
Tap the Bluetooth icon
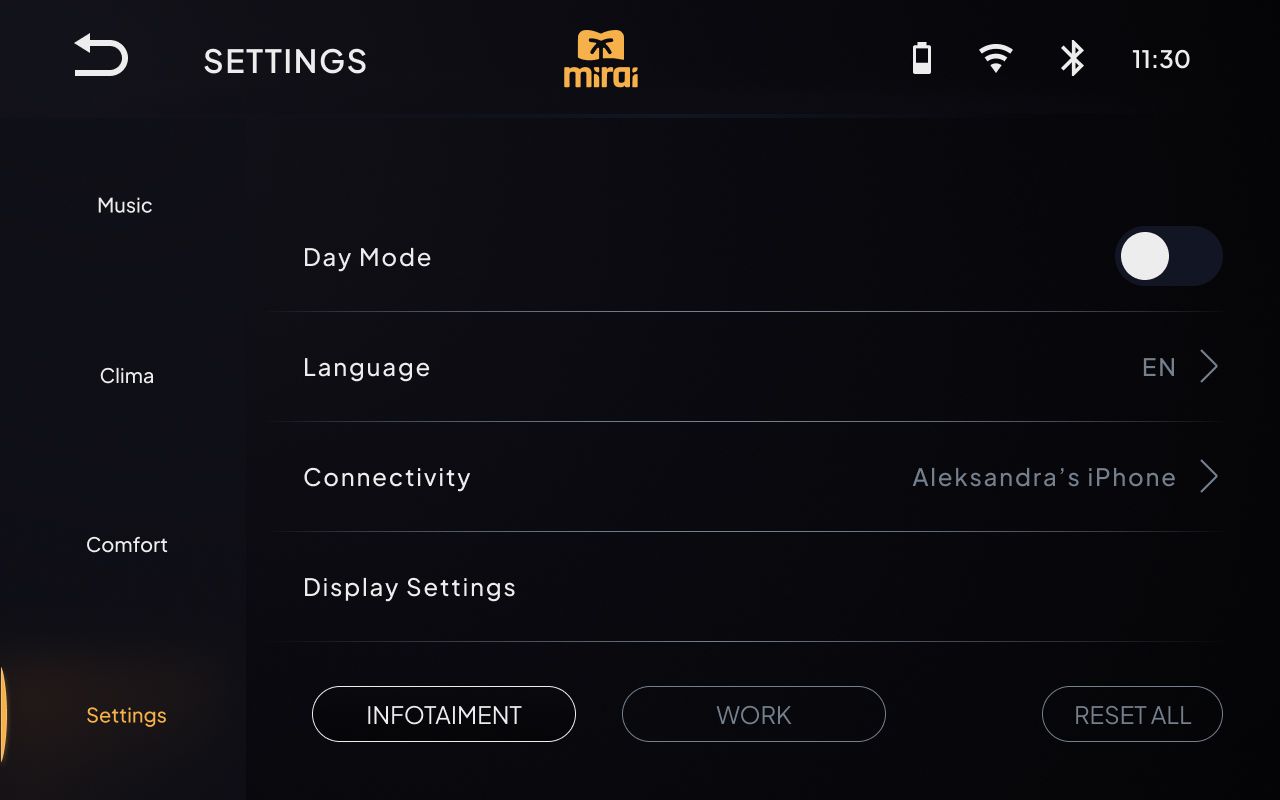pyautogui.click(x=1072, y=59)
